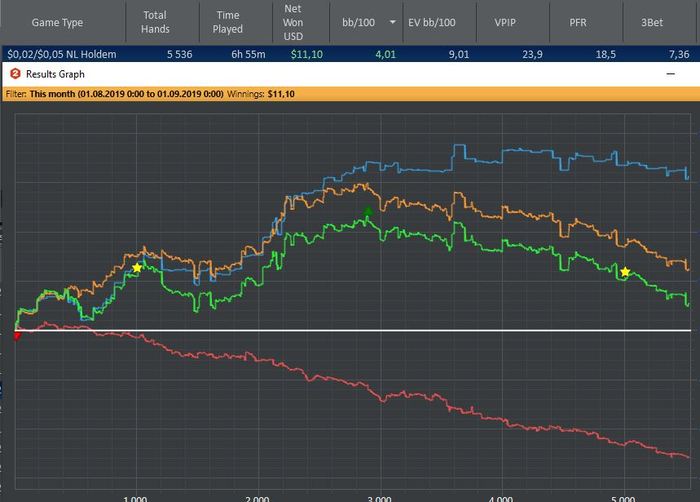
Task: Click the red triangle marker at graph start
Action: [17, 335]
